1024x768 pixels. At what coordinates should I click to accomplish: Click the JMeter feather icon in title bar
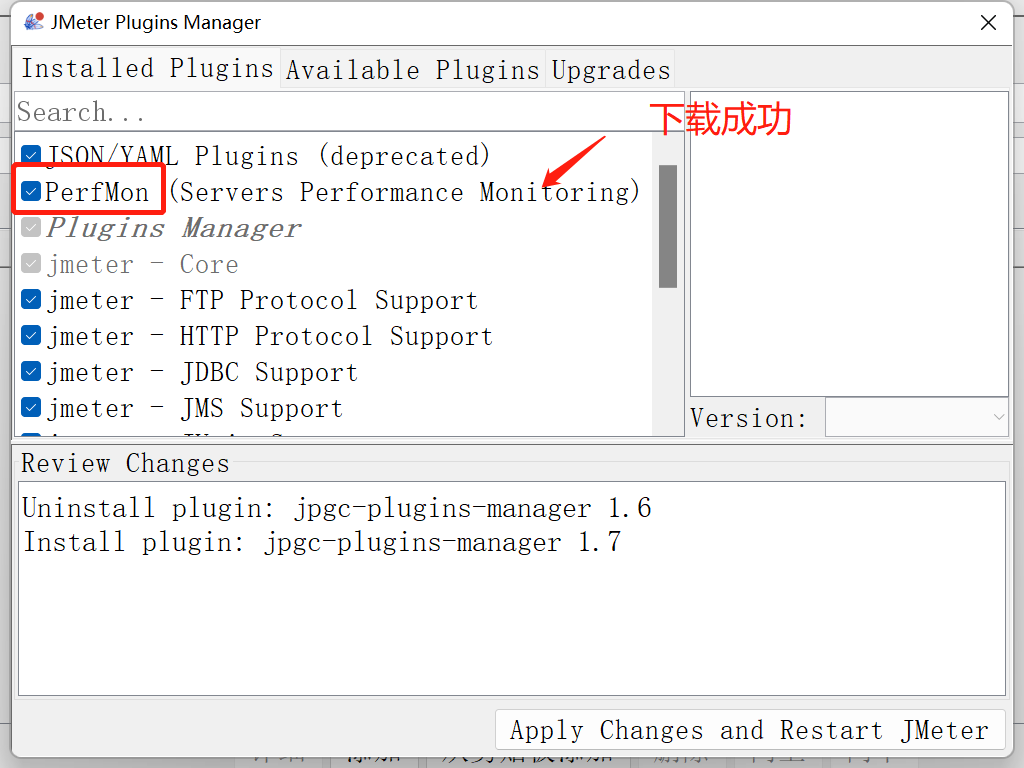point(33,22)
